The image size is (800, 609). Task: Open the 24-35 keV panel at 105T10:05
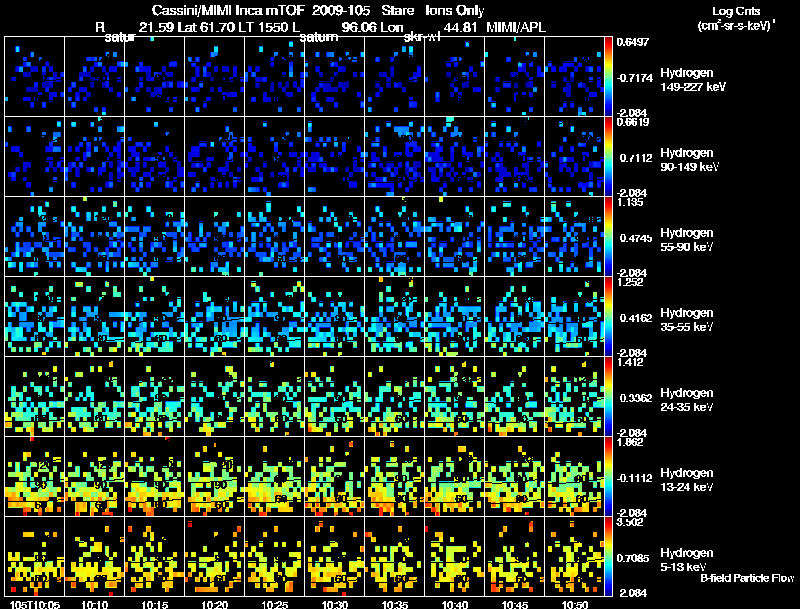35,397
